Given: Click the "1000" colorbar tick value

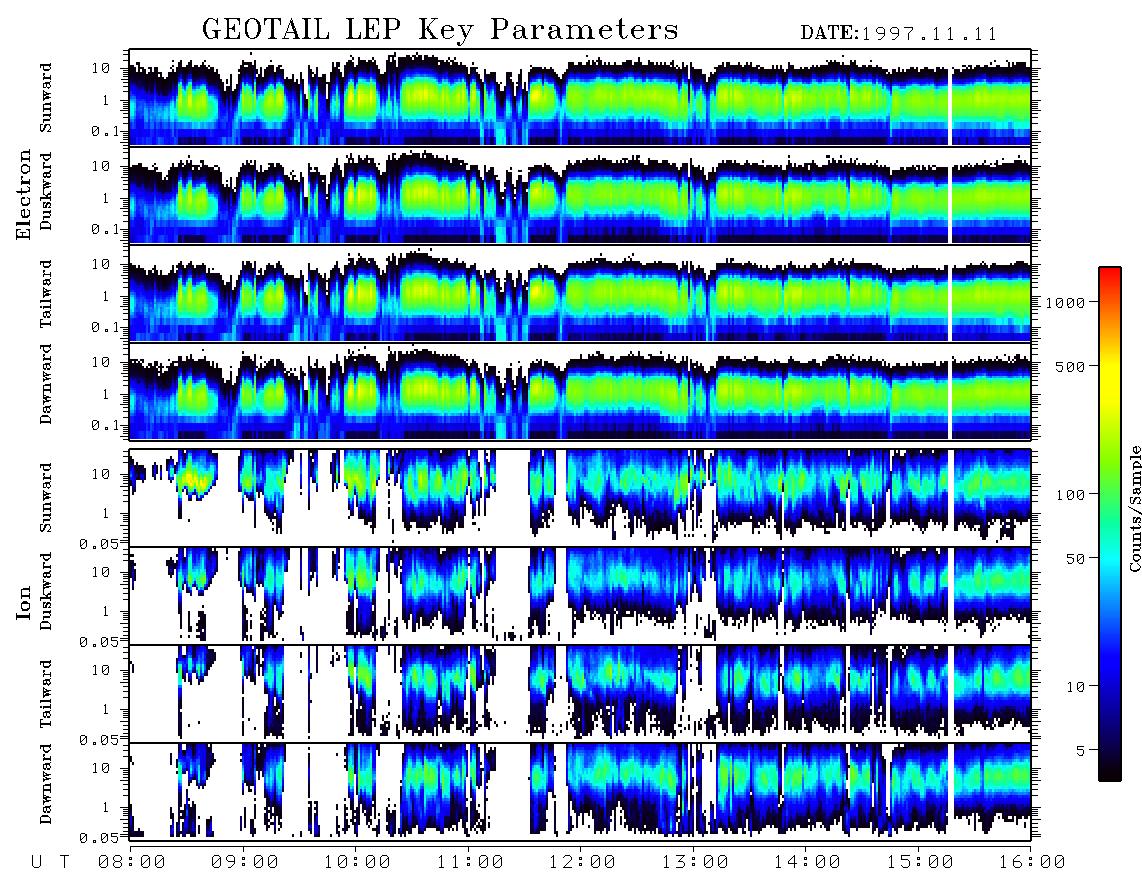Looking at the screenshot, I should 1065,302.
